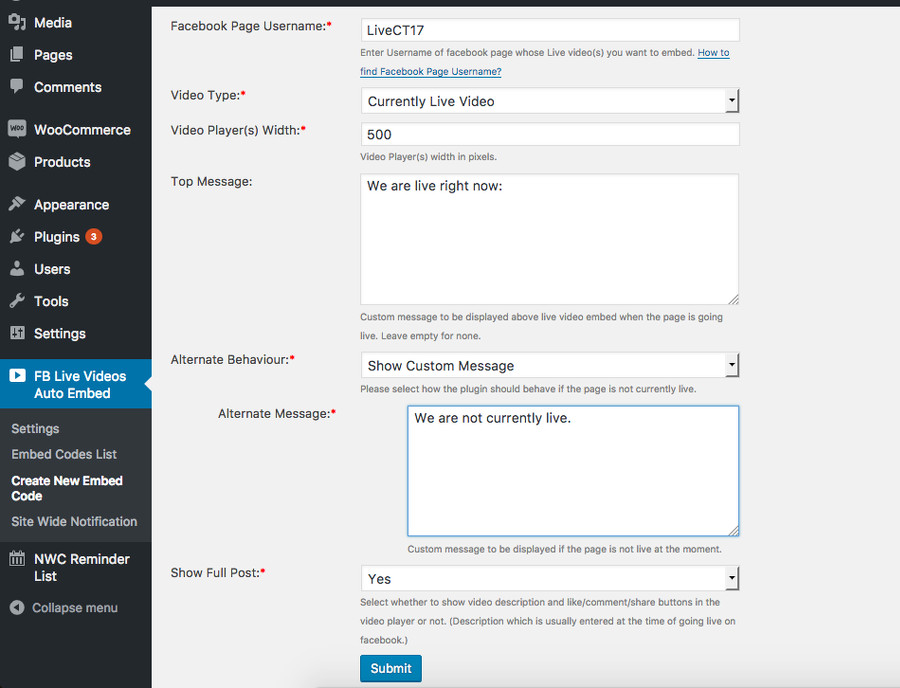900x688 pixels.
Task: Expand the Alternate Behaviour dropdown
Action: pos(549,365)
